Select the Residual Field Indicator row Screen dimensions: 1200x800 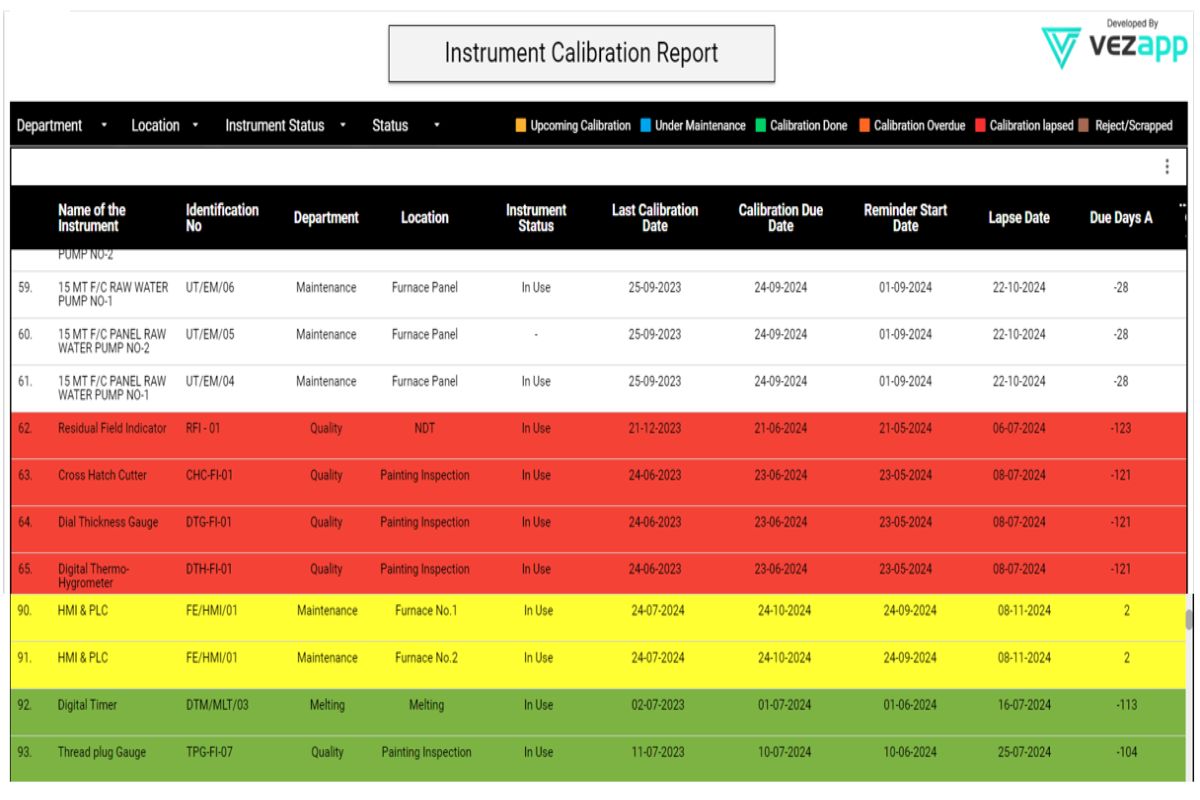click(112, 428)
